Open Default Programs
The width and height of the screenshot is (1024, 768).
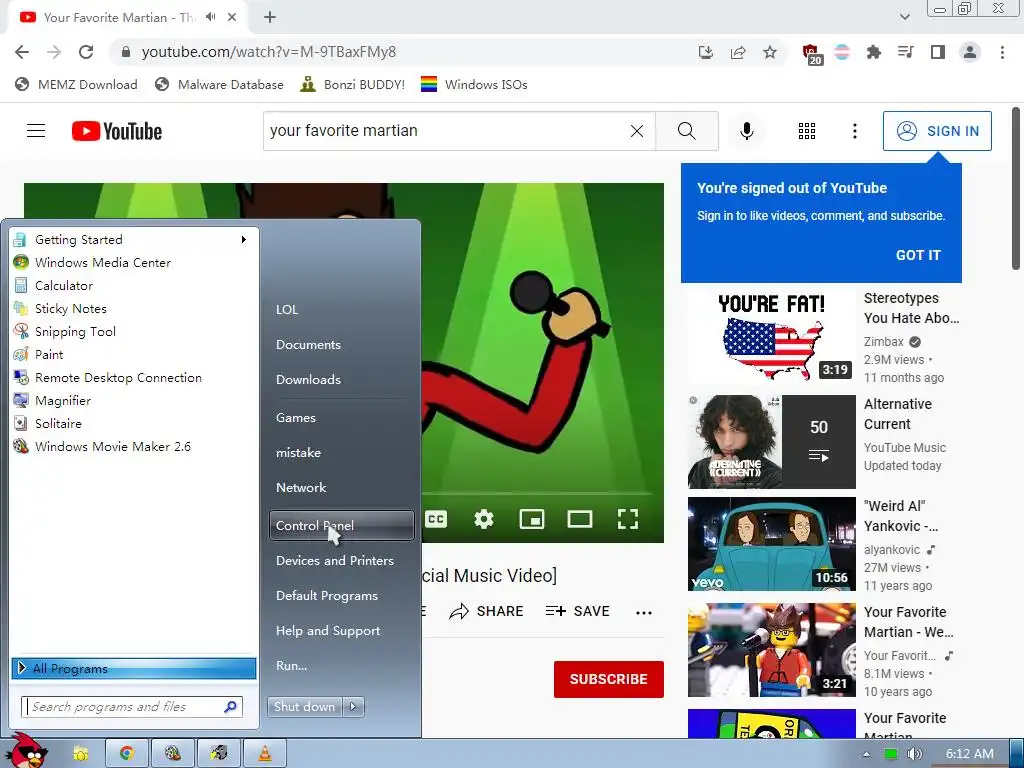point(327,596)
